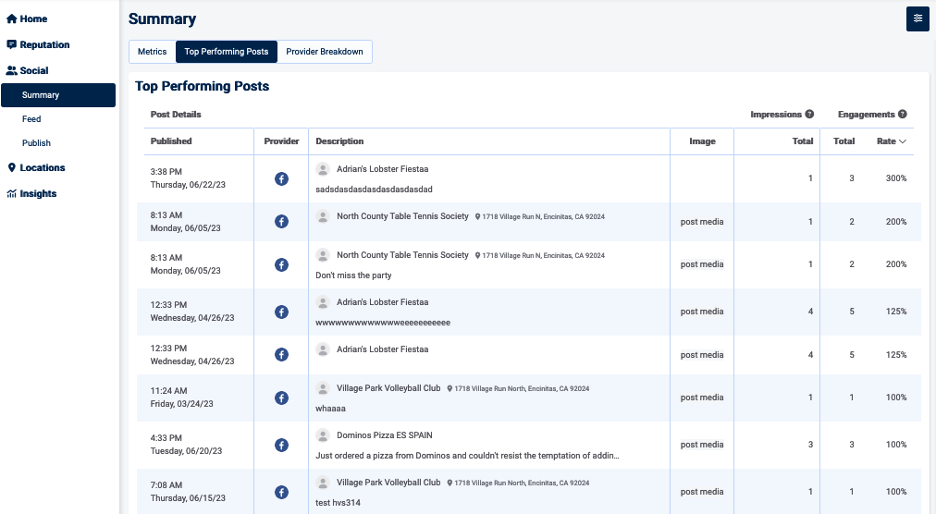Click Facebook icon for 3:38 PM post

tap(282, 178)
